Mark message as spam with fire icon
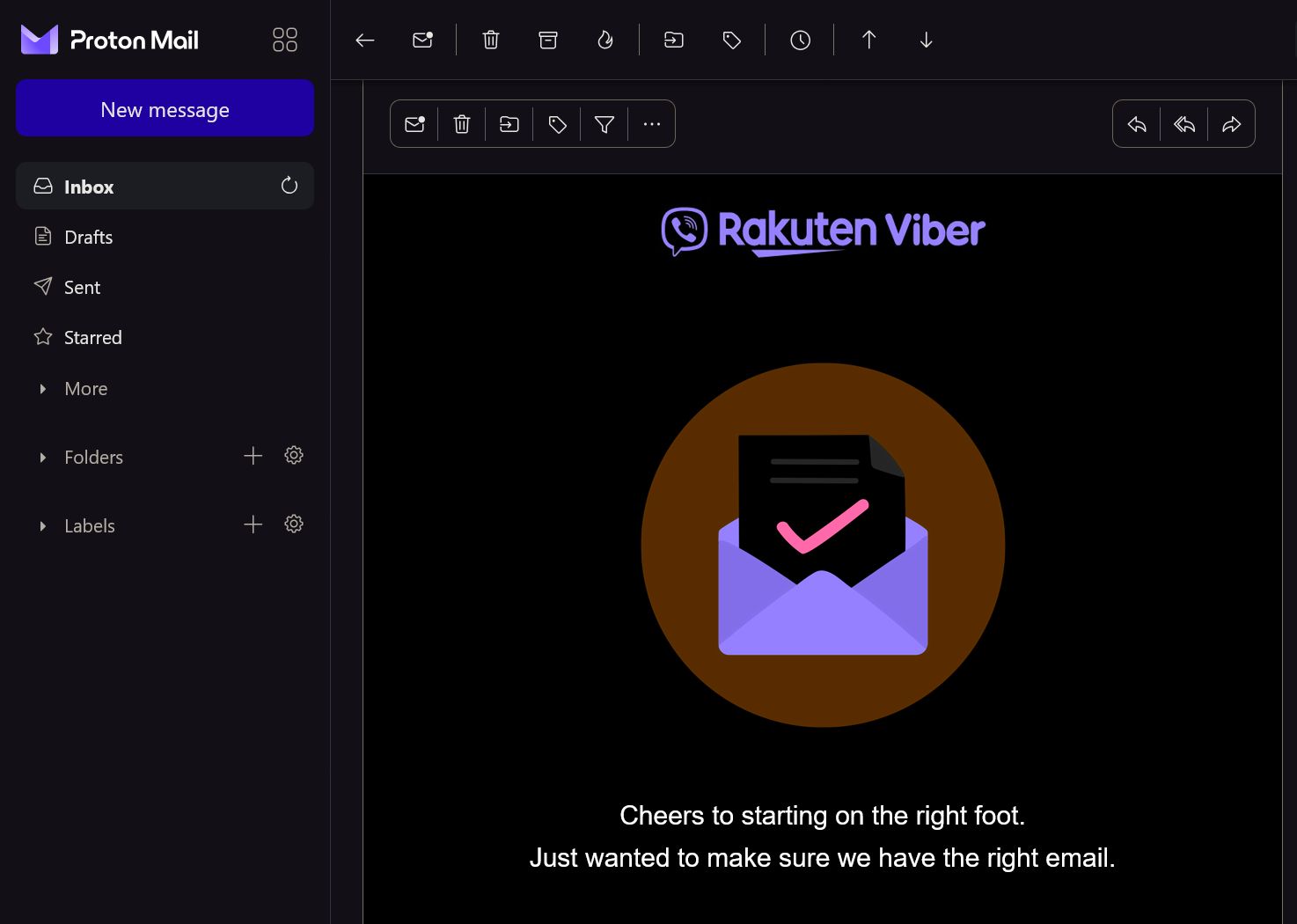The image size is (1297, 924). [x=605, y=40]
